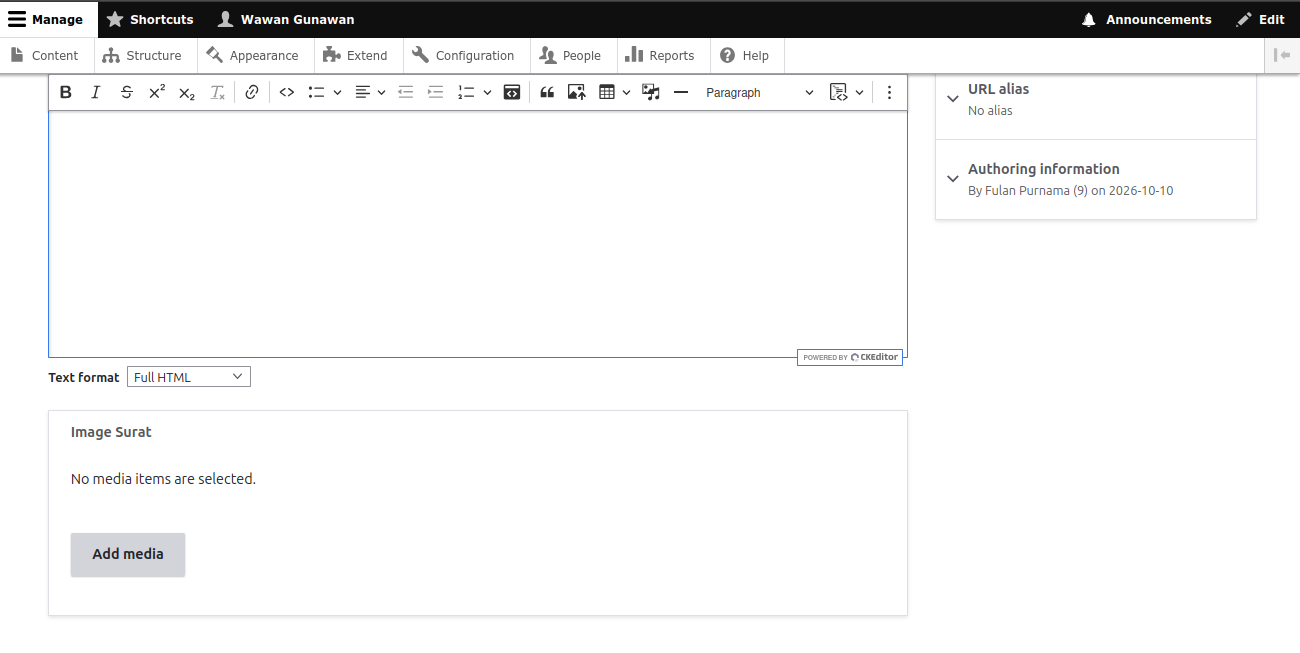The image size is (1300, 653).
Task: Click inside the CKEditor text area
Action: pos(478,234)
